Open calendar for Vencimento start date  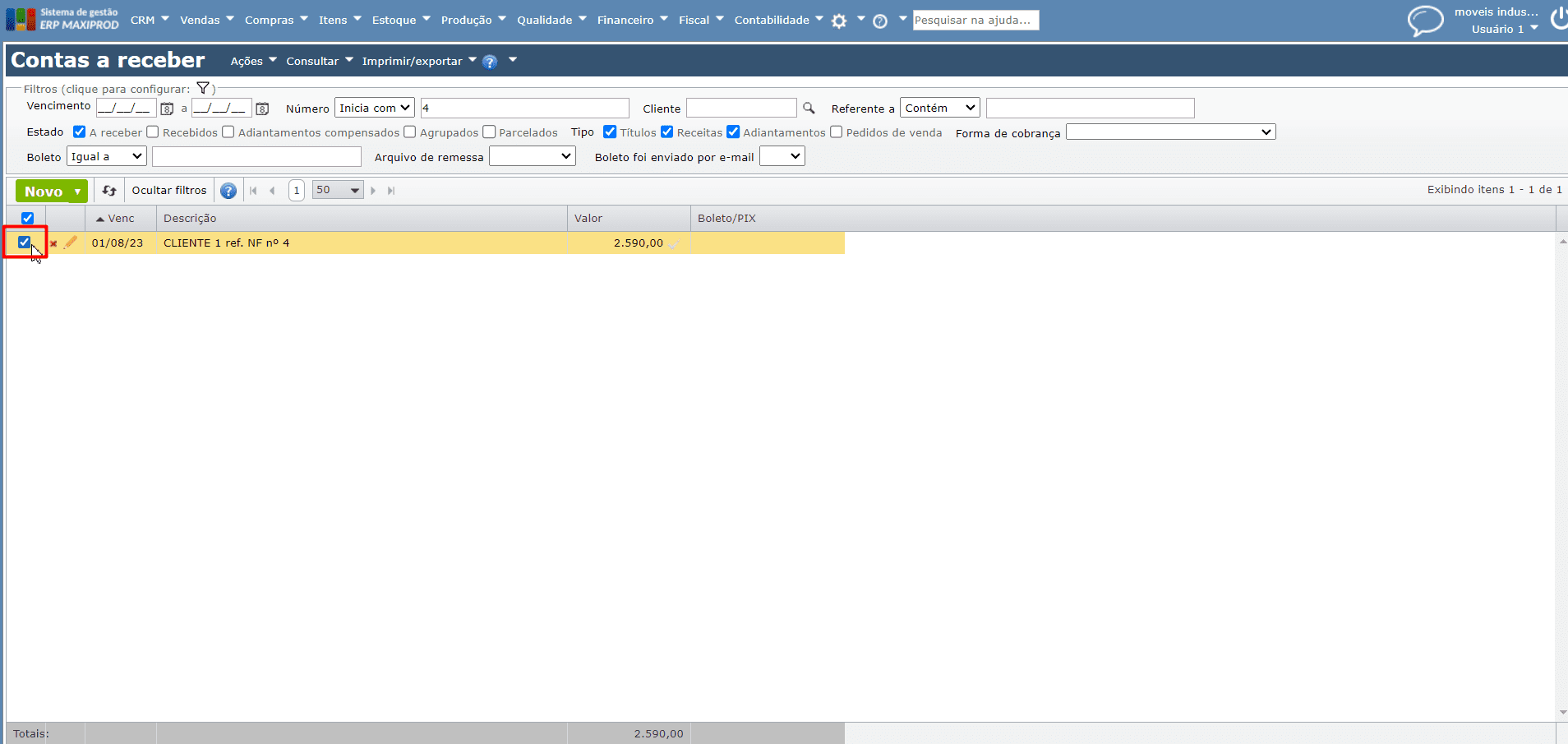point(167,109)
